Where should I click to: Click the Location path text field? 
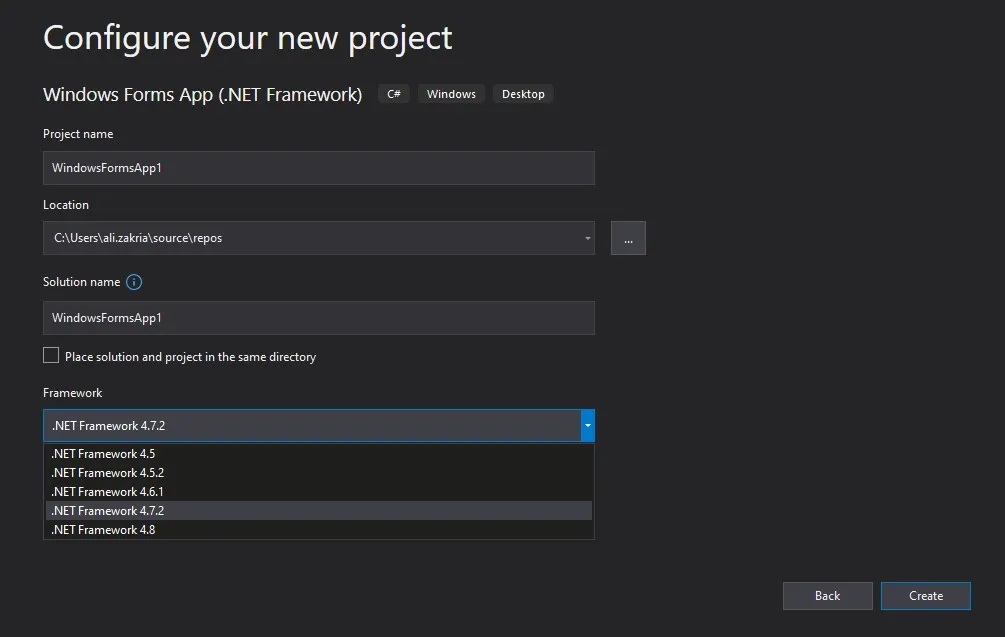pos(310,239)
